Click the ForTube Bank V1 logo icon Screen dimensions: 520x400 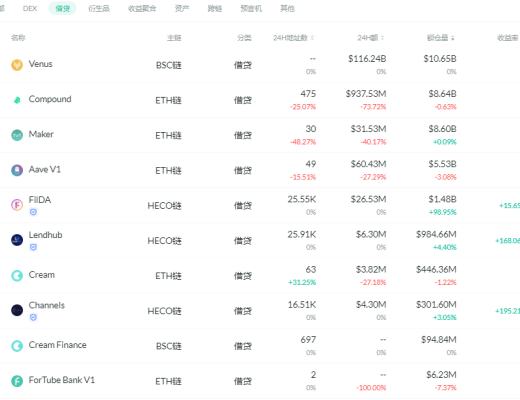(x=17, y=381)
